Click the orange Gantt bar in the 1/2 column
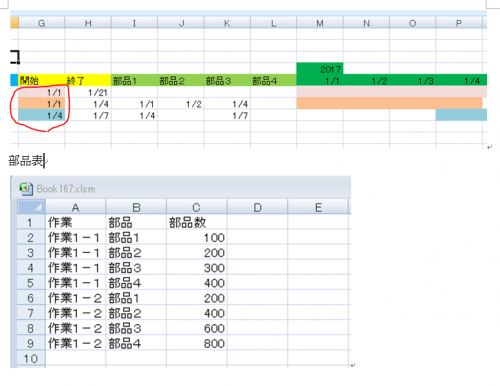 (x=366, y=103)
